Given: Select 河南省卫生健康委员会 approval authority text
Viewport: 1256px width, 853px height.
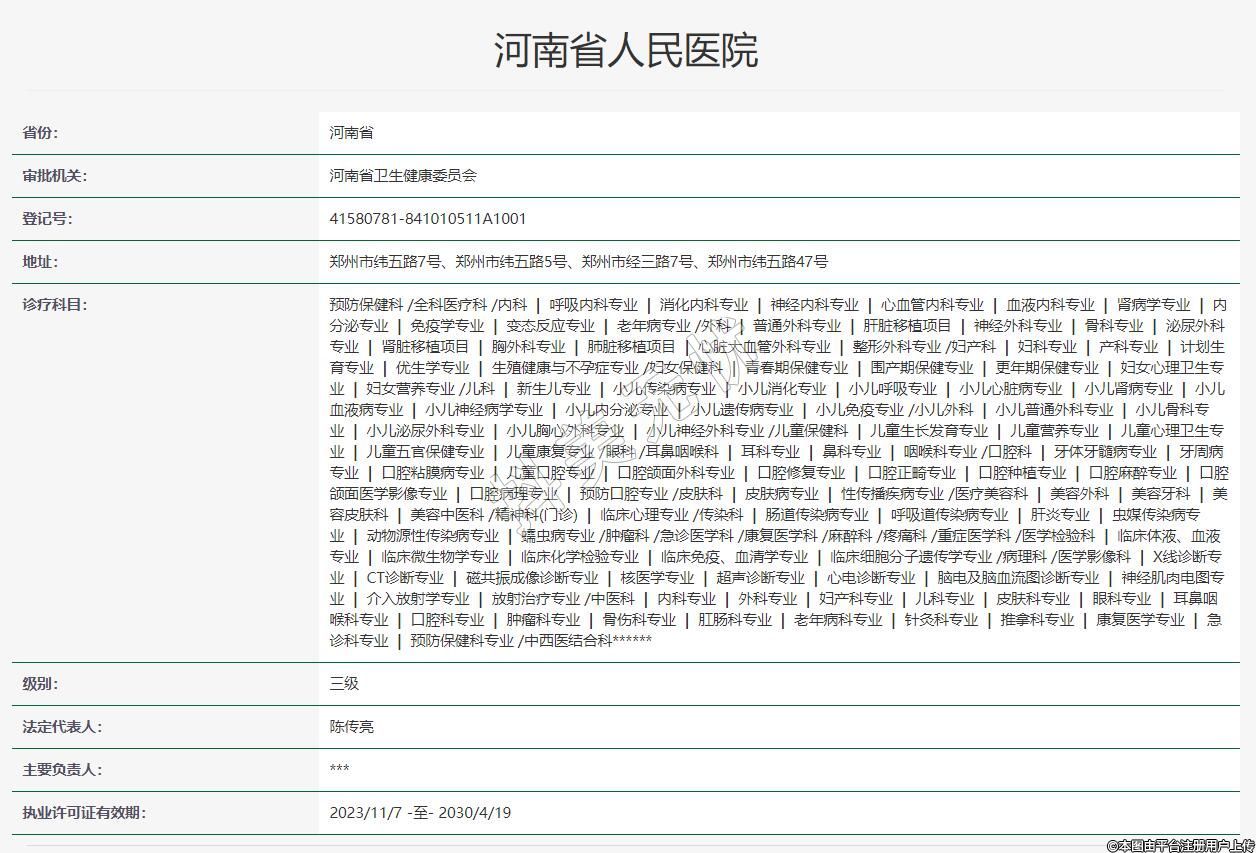Looking at the screenshot, I should pos(403,176).
